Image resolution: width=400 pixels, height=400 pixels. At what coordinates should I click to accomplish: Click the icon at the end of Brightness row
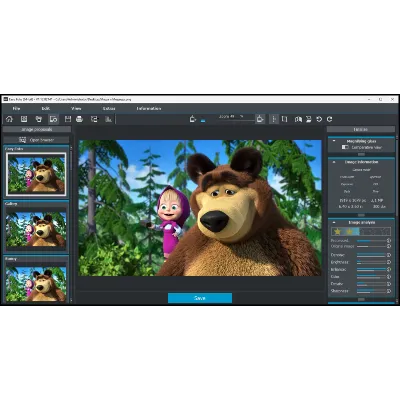coord(389,262)
